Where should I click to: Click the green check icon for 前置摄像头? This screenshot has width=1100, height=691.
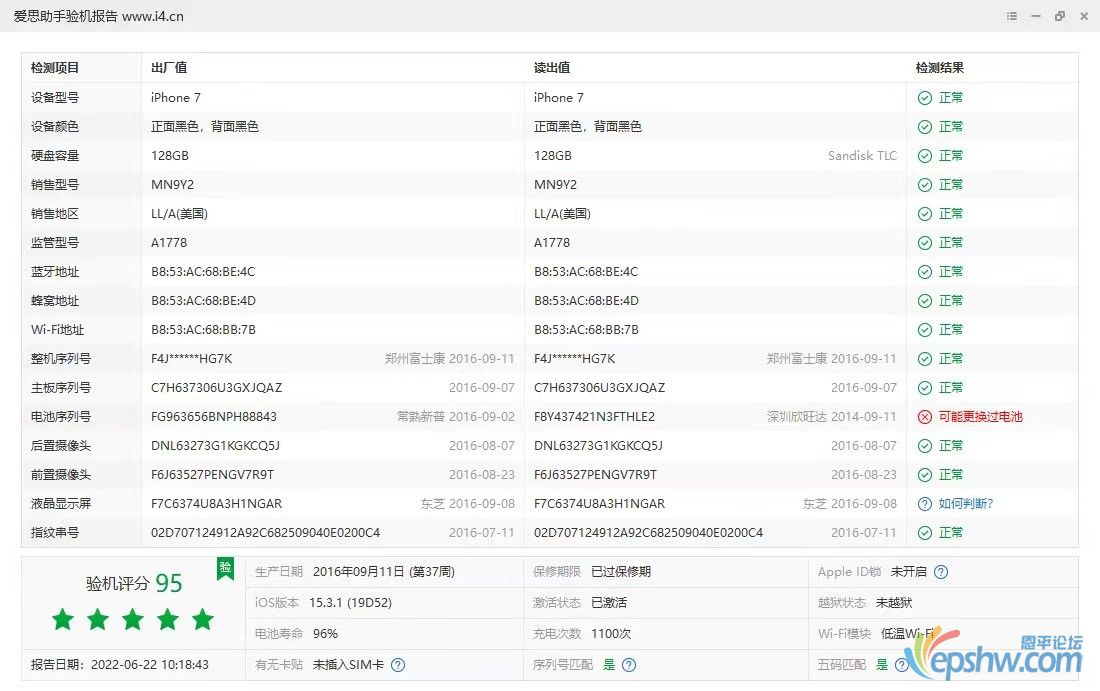click(925, 475)
